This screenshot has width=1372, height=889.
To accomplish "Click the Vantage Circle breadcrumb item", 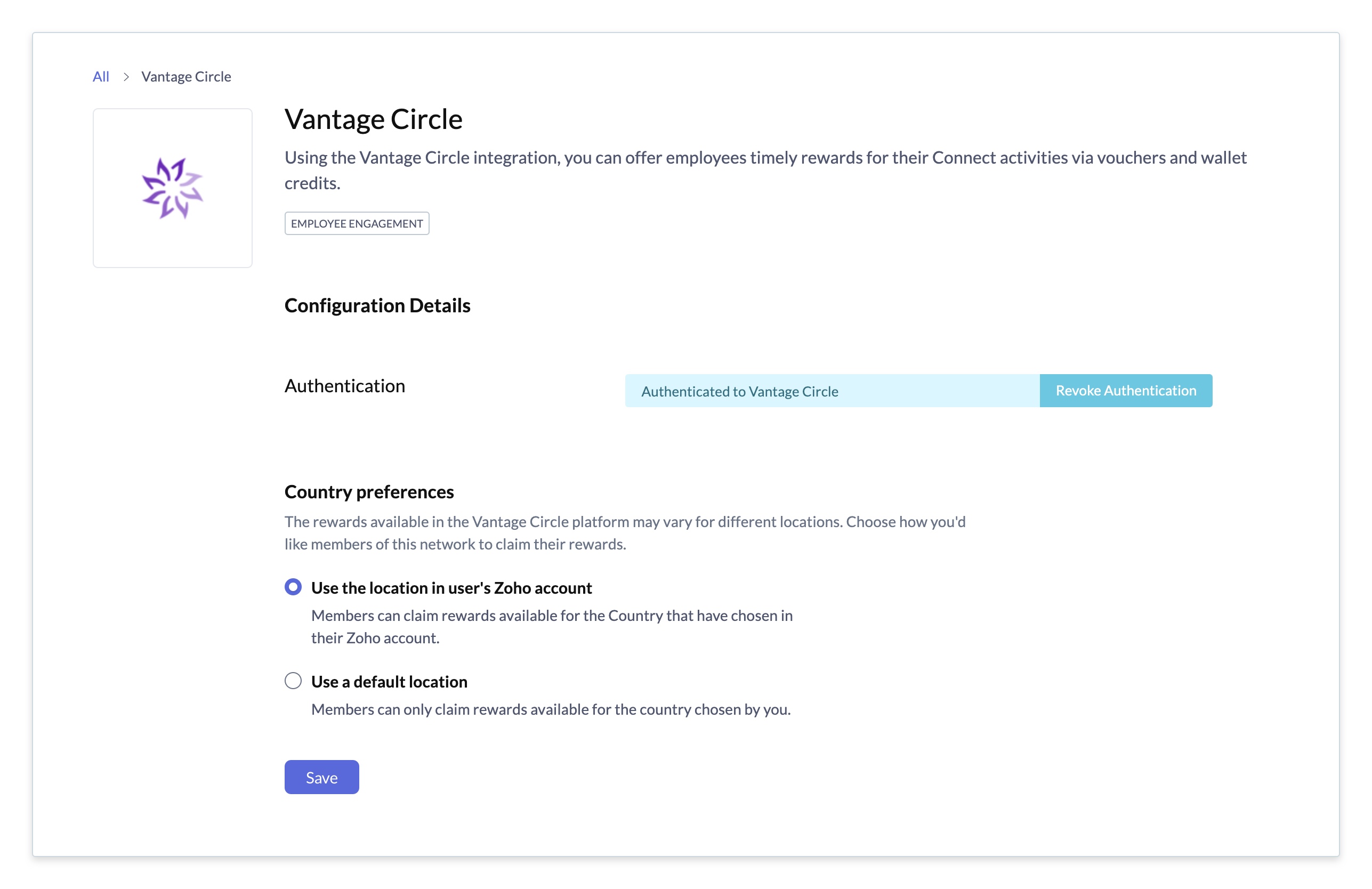I will (x=186, y=77).
